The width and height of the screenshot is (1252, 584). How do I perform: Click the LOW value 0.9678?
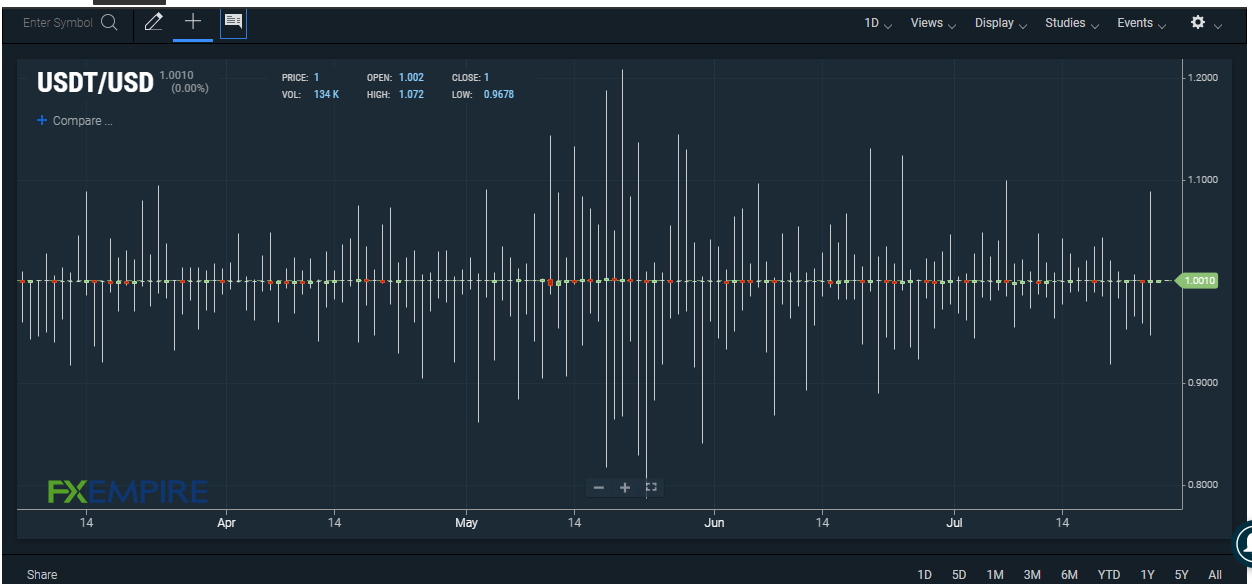coord(499,95)
